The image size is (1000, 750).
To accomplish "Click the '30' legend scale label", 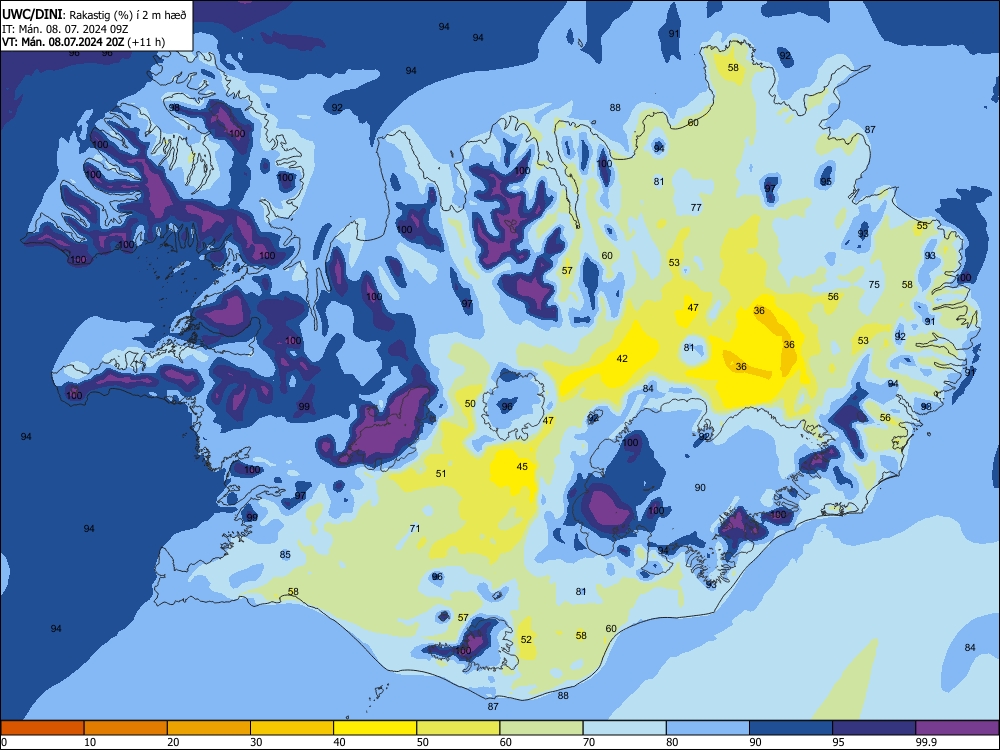I will point(256,742).
